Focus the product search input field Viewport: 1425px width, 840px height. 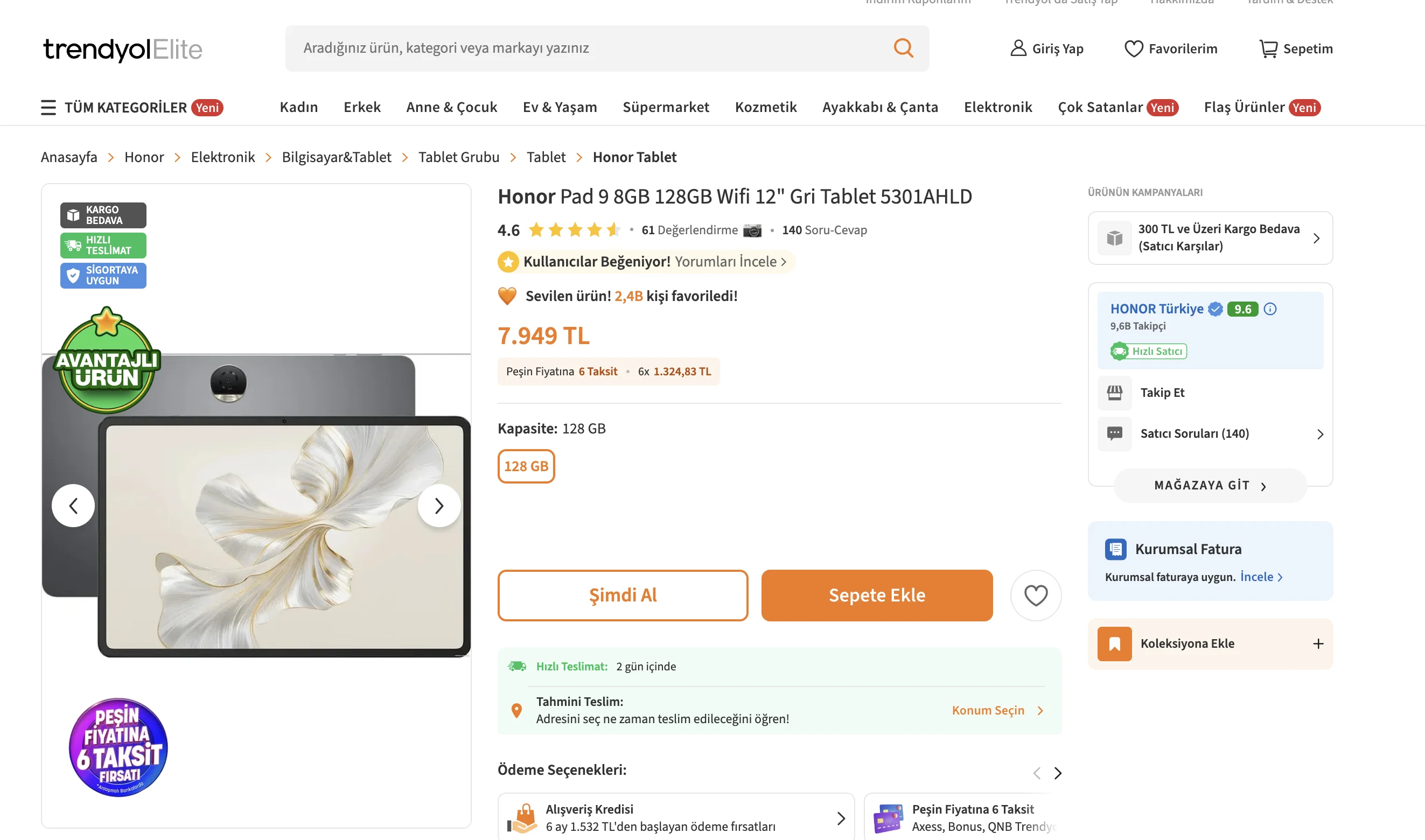(589, 48)
